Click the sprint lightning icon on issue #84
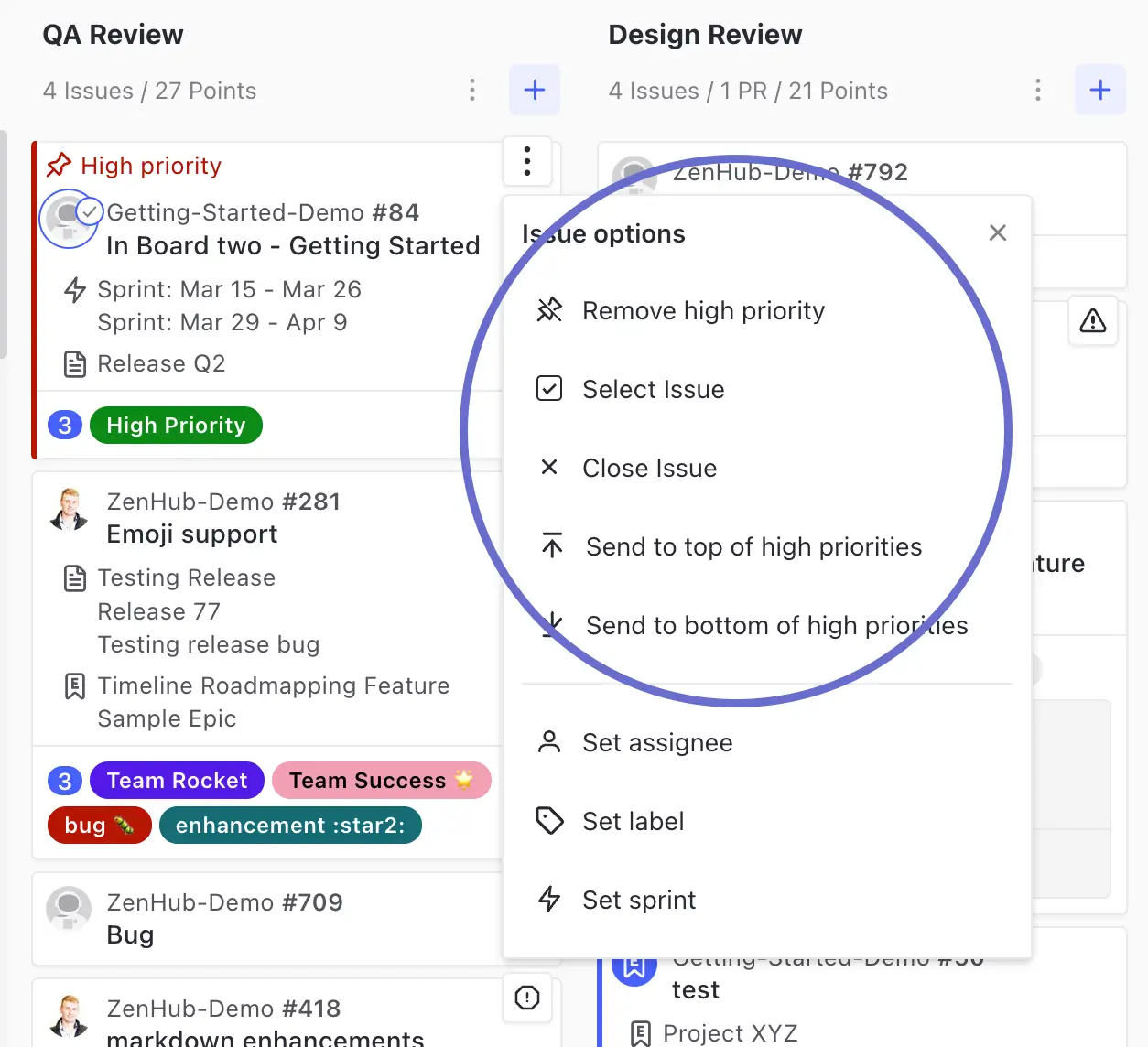Screen dimensions: 1148x1047 [75, 290]
